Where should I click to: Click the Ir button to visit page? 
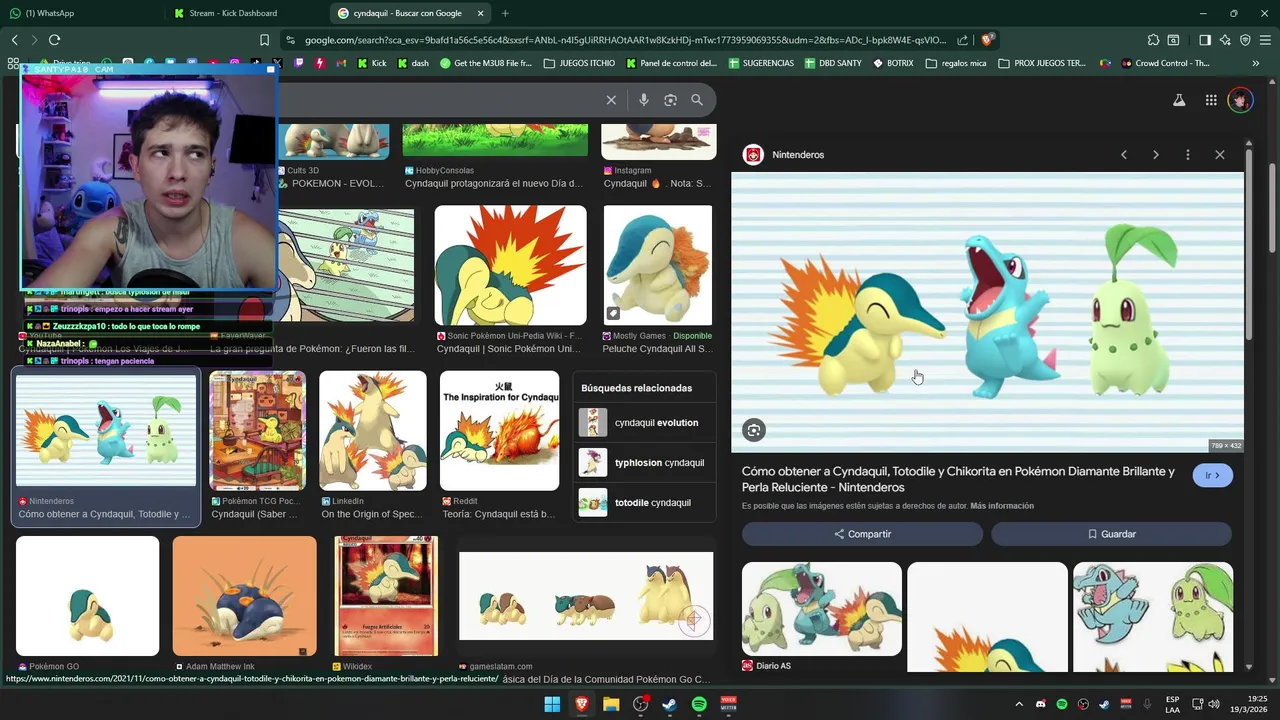tap(1212, 475)
